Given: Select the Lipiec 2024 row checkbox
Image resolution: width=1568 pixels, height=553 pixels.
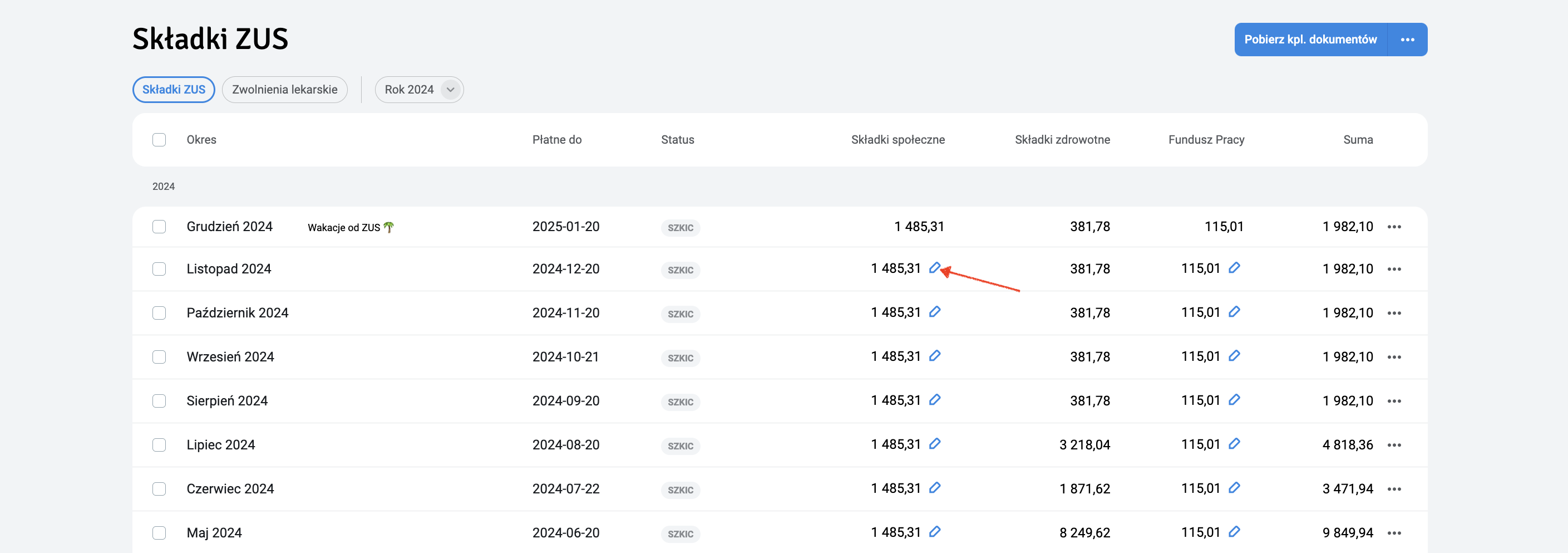Looking at the screenshot, I should point(159,444).
